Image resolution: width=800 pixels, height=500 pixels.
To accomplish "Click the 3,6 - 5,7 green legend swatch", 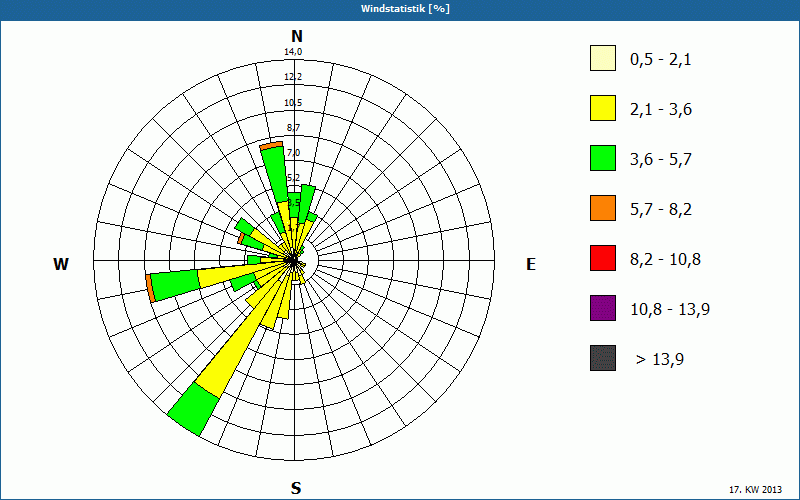I will [x=603, y=158].
